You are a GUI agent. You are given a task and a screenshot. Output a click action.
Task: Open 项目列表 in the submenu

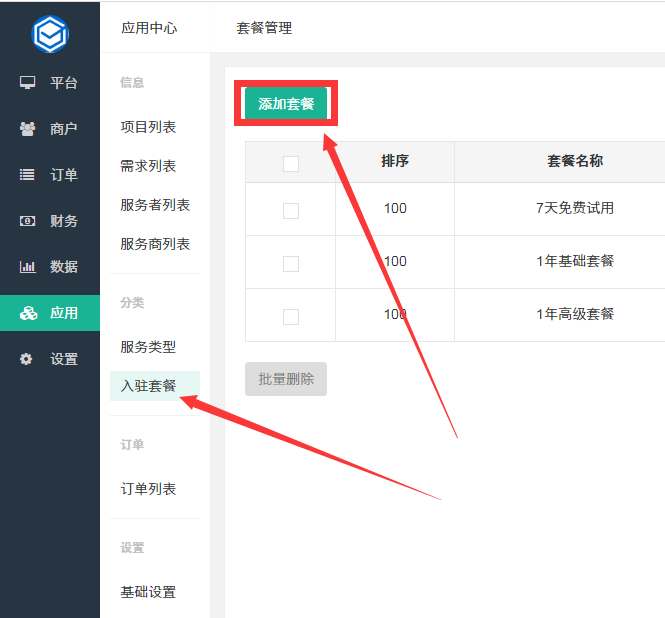(x=148, y=127)
